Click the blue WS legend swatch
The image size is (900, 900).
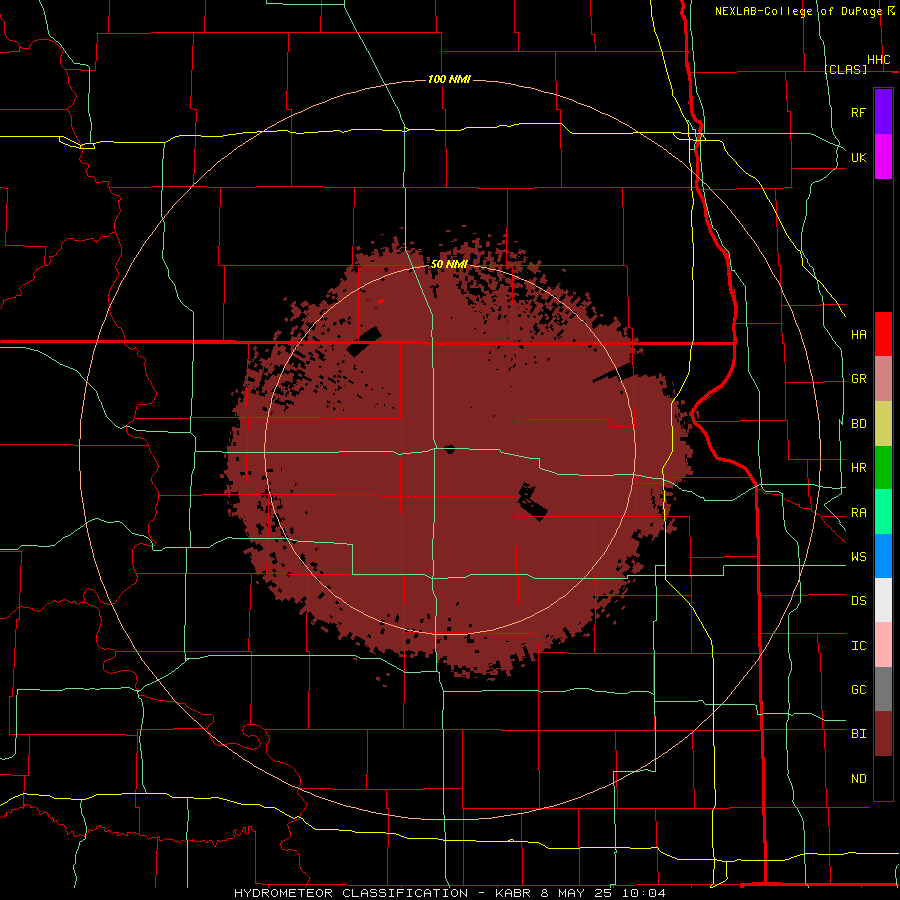[x=883, y=556]
